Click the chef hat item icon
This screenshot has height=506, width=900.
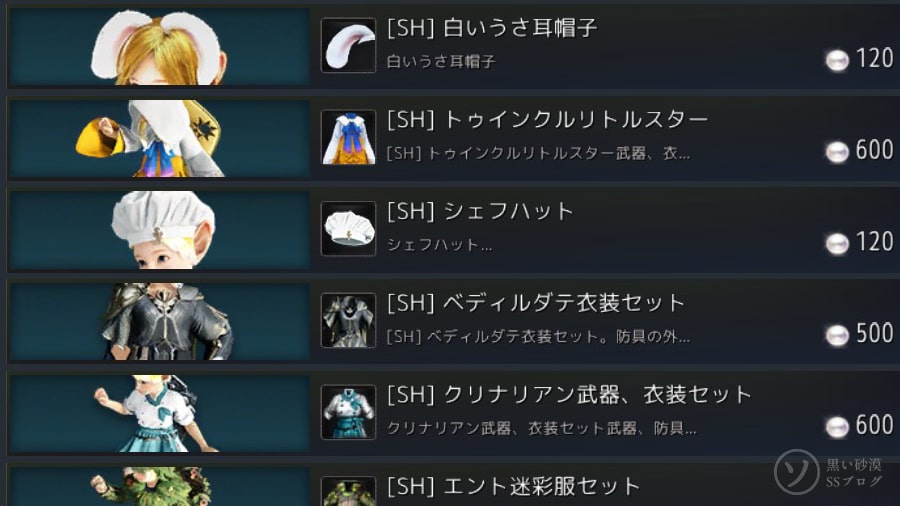(348, 228)
